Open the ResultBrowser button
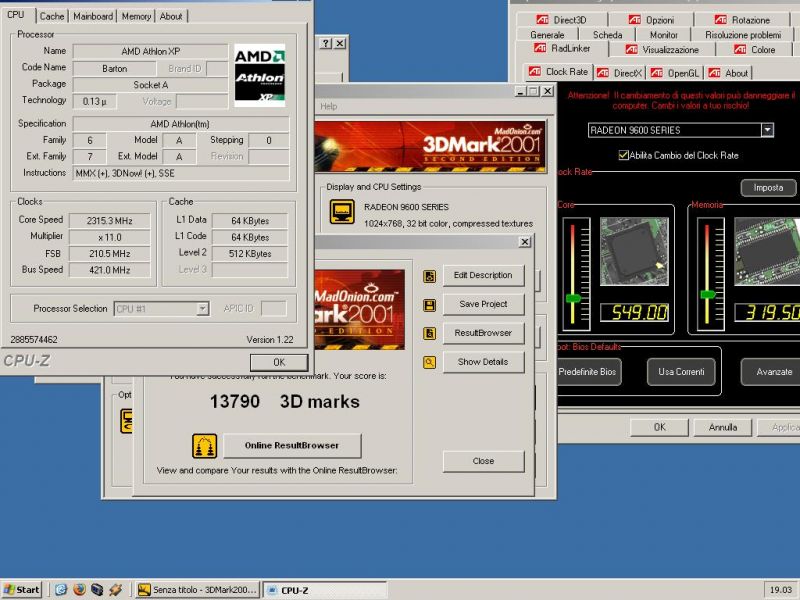This screenshot has height=600, width=800. (x=483, y=333)
